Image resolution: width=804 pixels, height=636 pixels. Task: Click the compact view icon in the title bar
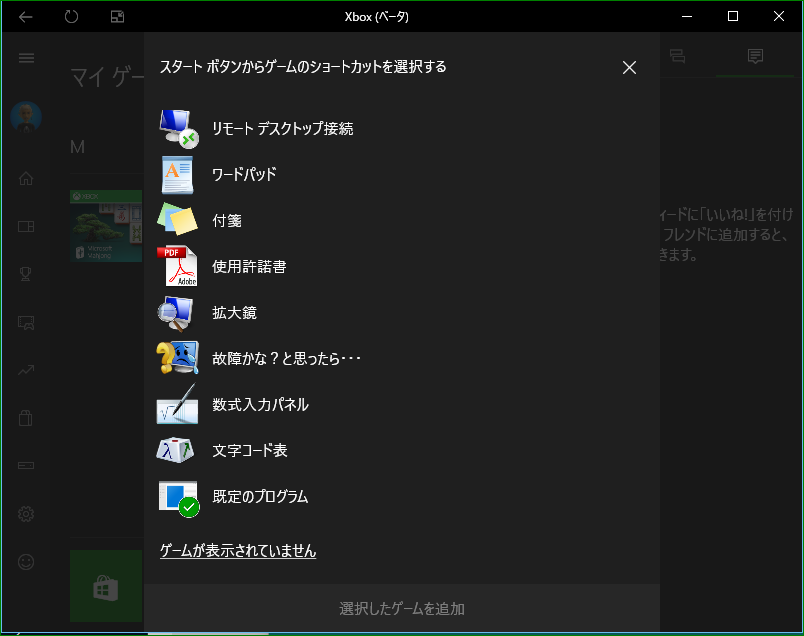pyautogui.click(x=117, y=17)
